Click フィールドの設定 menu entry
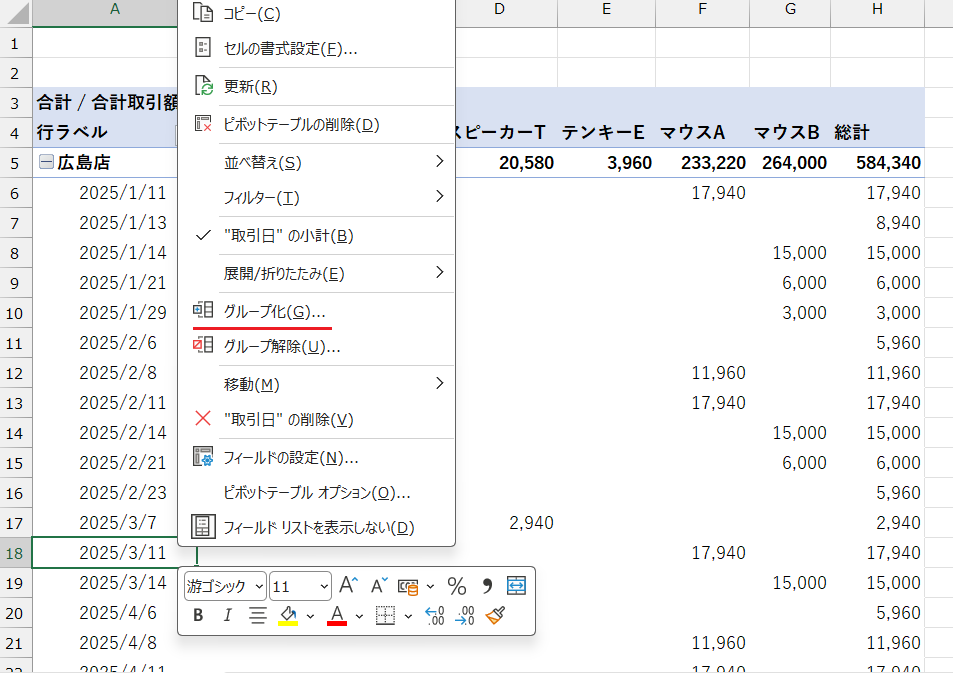This screenshot has width=953, height=673. [291, 458]
